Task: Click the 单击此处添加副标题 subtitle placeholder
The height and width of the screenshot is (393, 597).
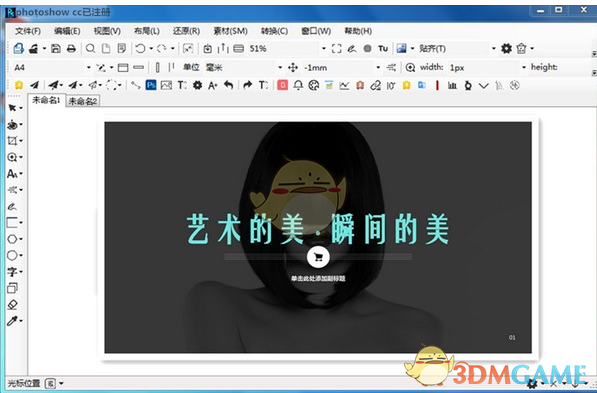Action: [x=318, y=278]
